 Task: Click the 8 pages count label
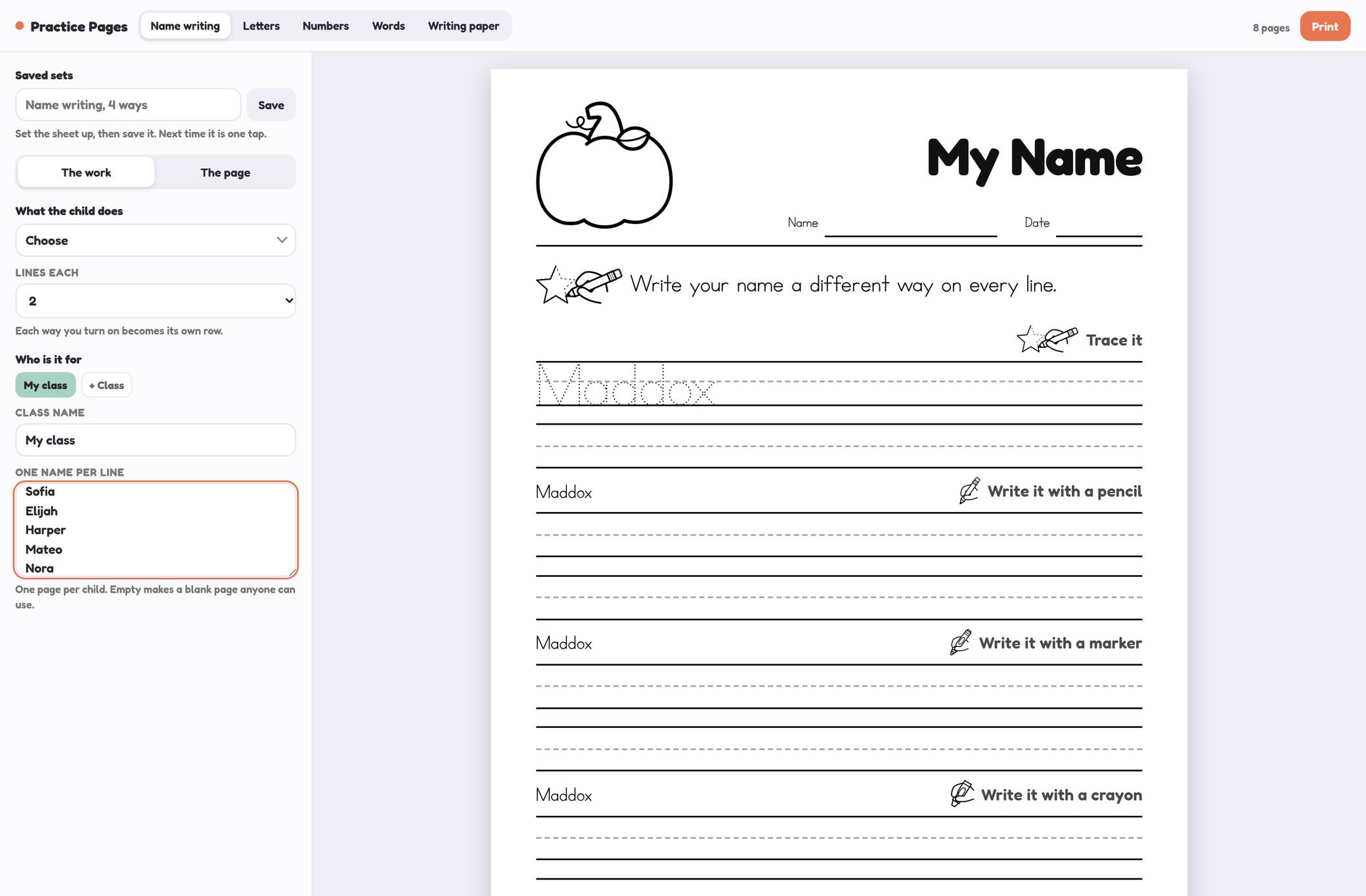pyautogui.click(x=1271, y=28)
